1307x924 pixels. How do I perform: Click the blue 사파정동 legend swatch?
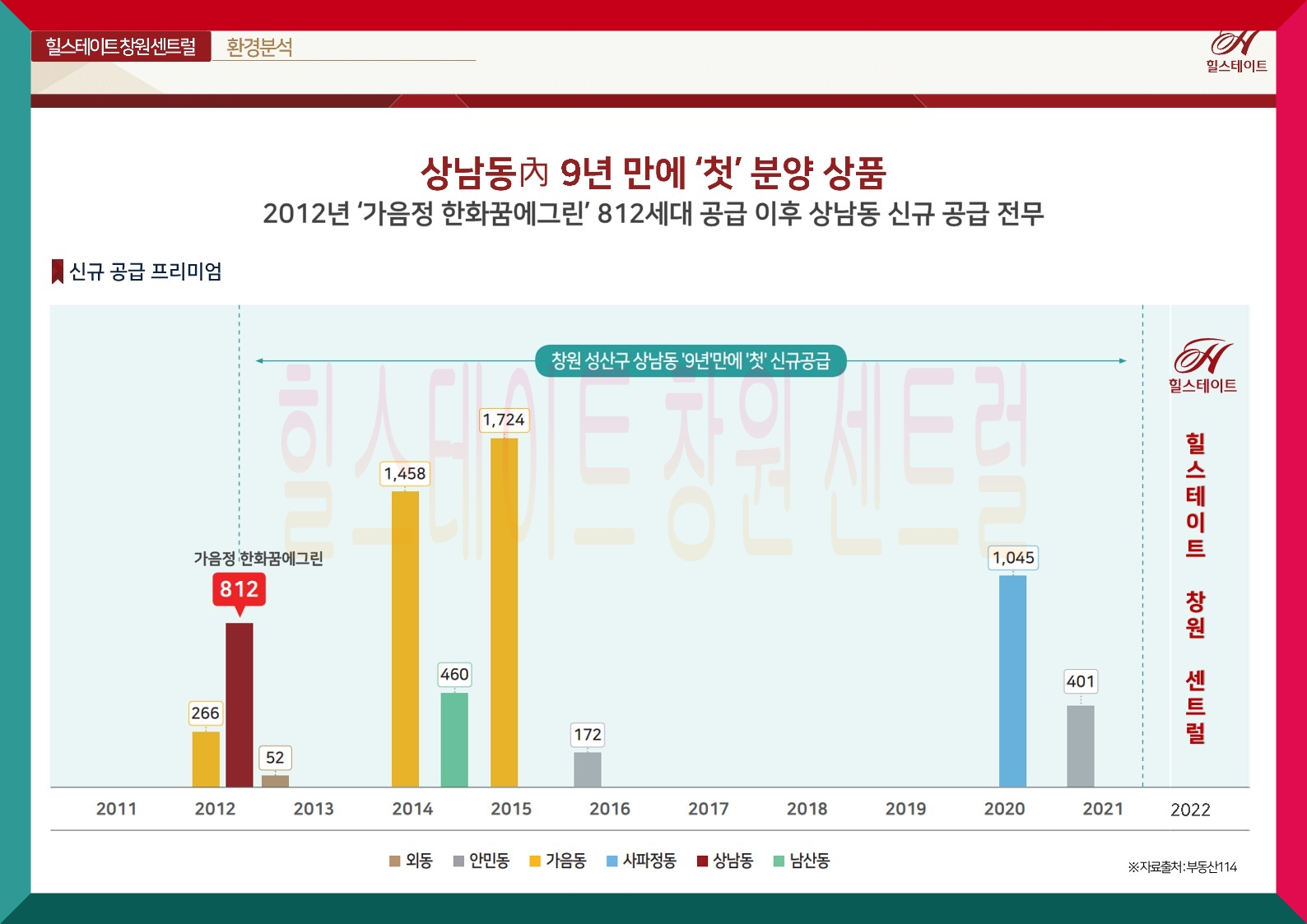click(612, 861)
